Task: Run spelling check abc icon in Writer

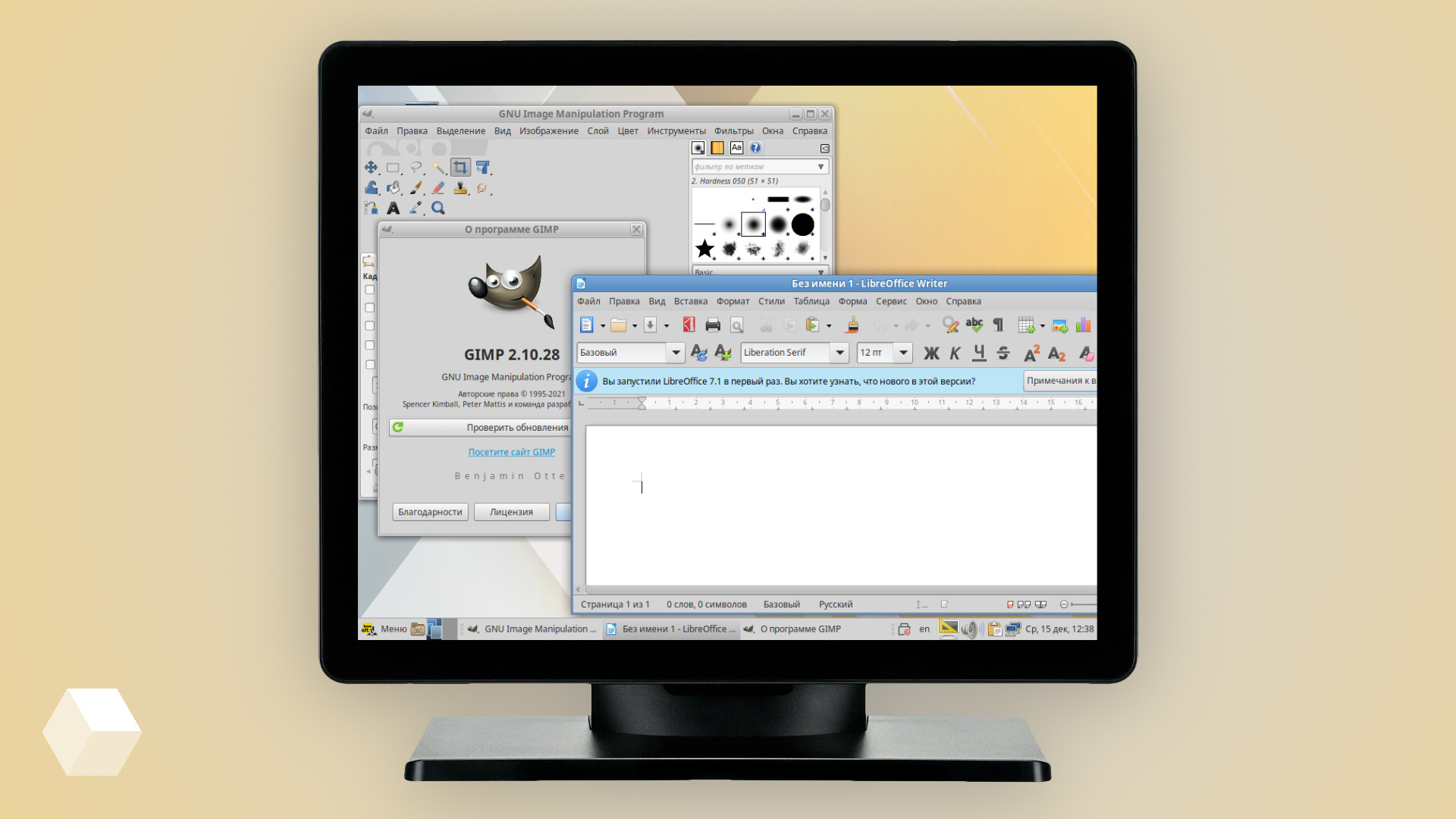Action: pyautogui.click(x=974, y=325)
